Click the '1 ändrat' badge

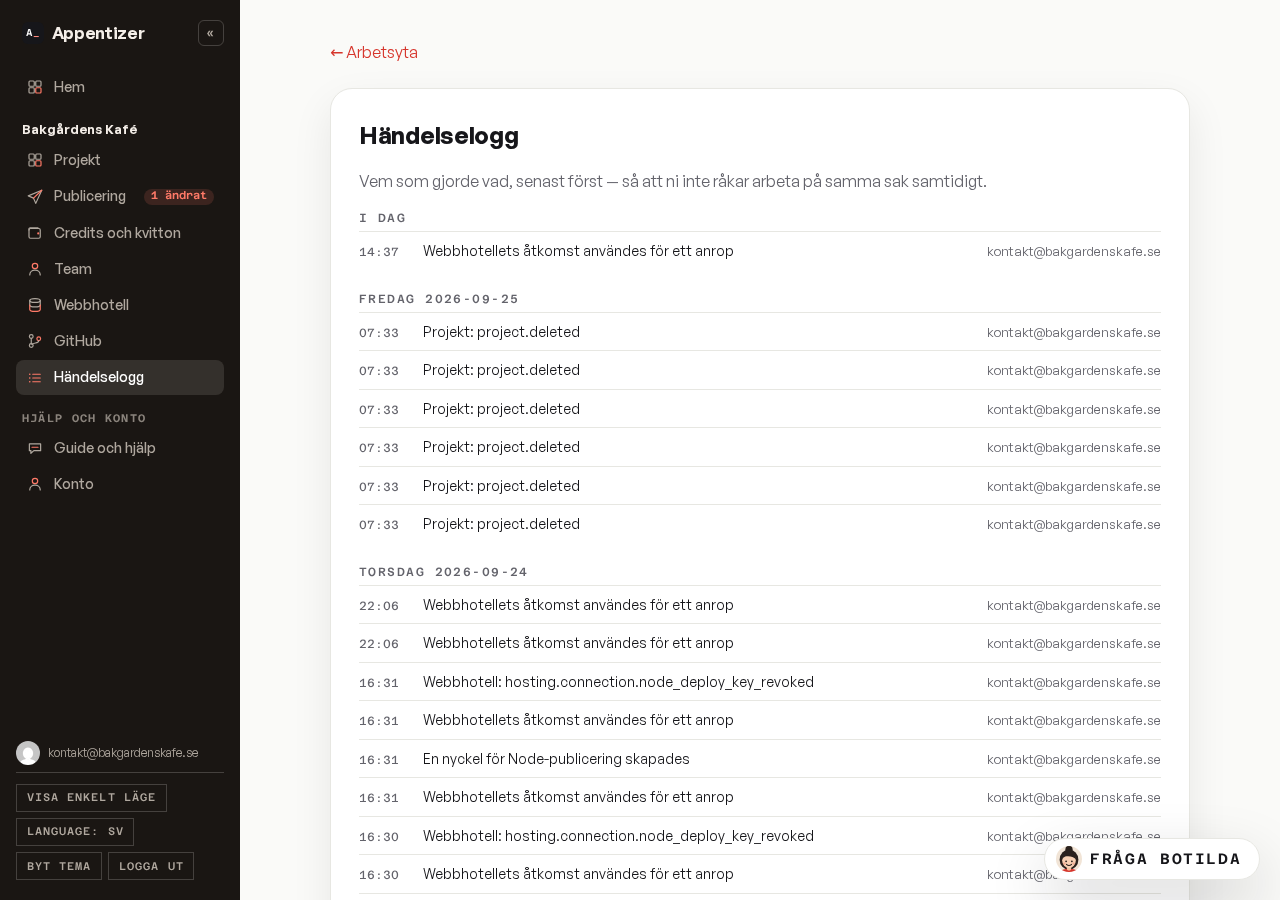point(179,196)
